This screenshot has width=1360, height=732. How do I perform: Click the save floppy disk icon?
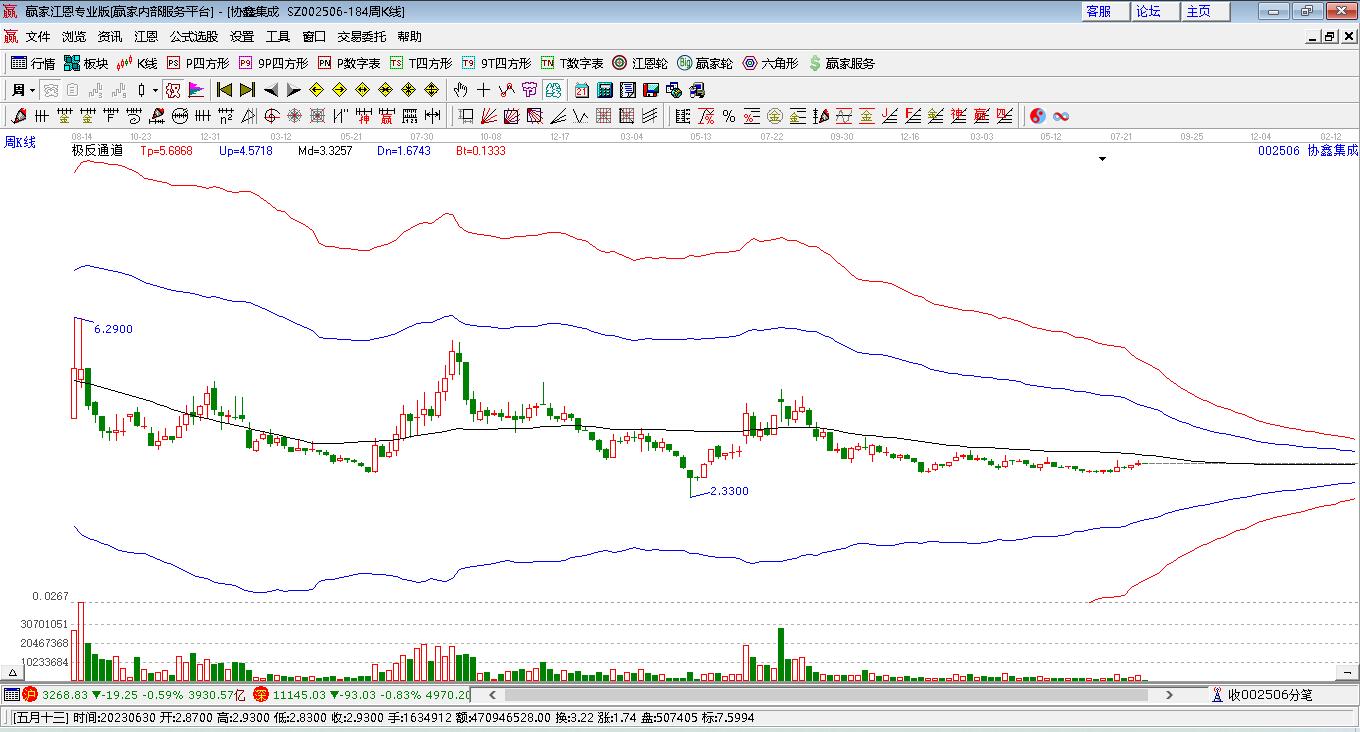point(650,90)
